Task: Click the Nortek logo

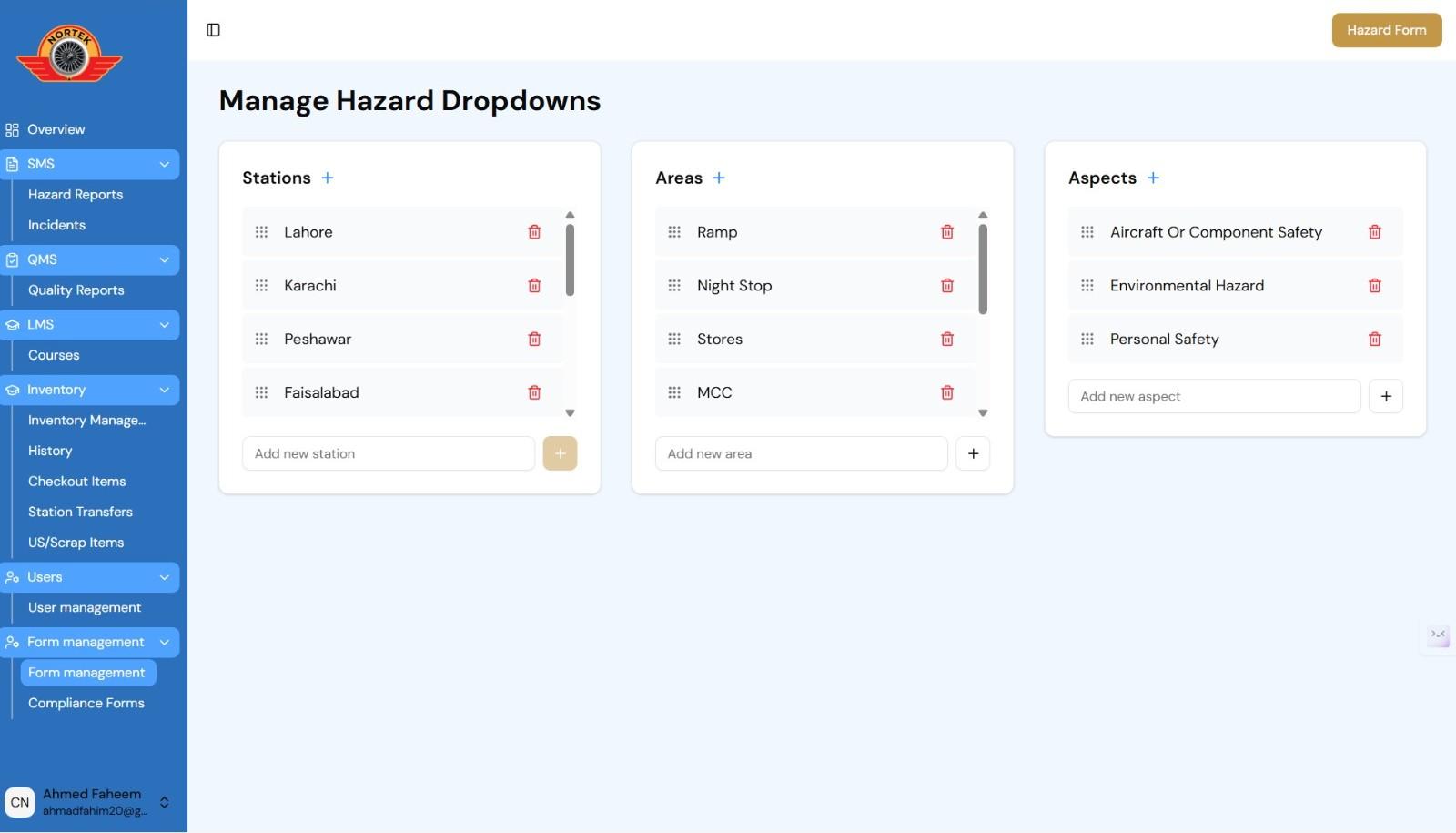Action: [69, 54]
